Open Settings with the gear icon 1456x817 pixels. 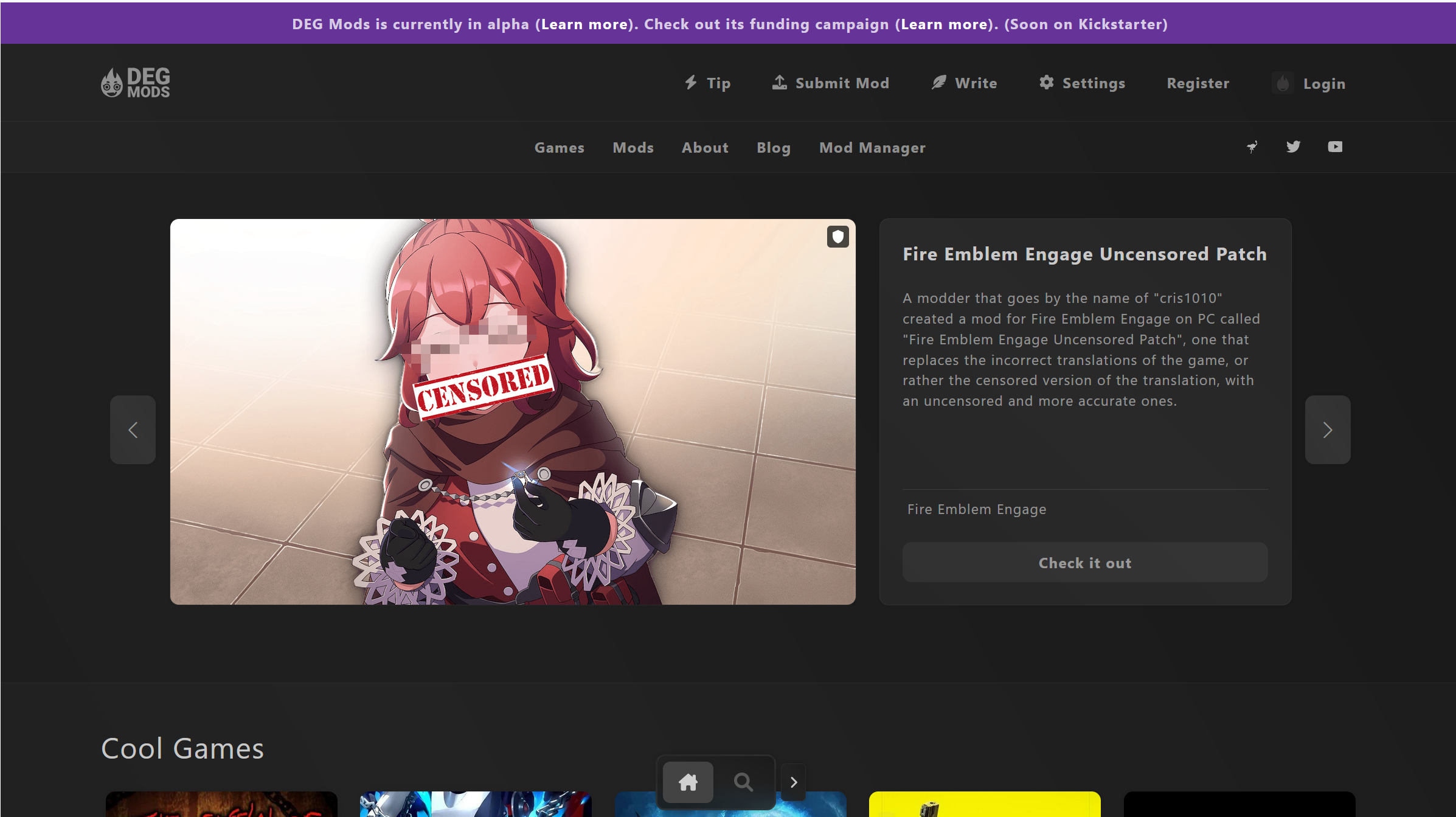[1081, 83]
